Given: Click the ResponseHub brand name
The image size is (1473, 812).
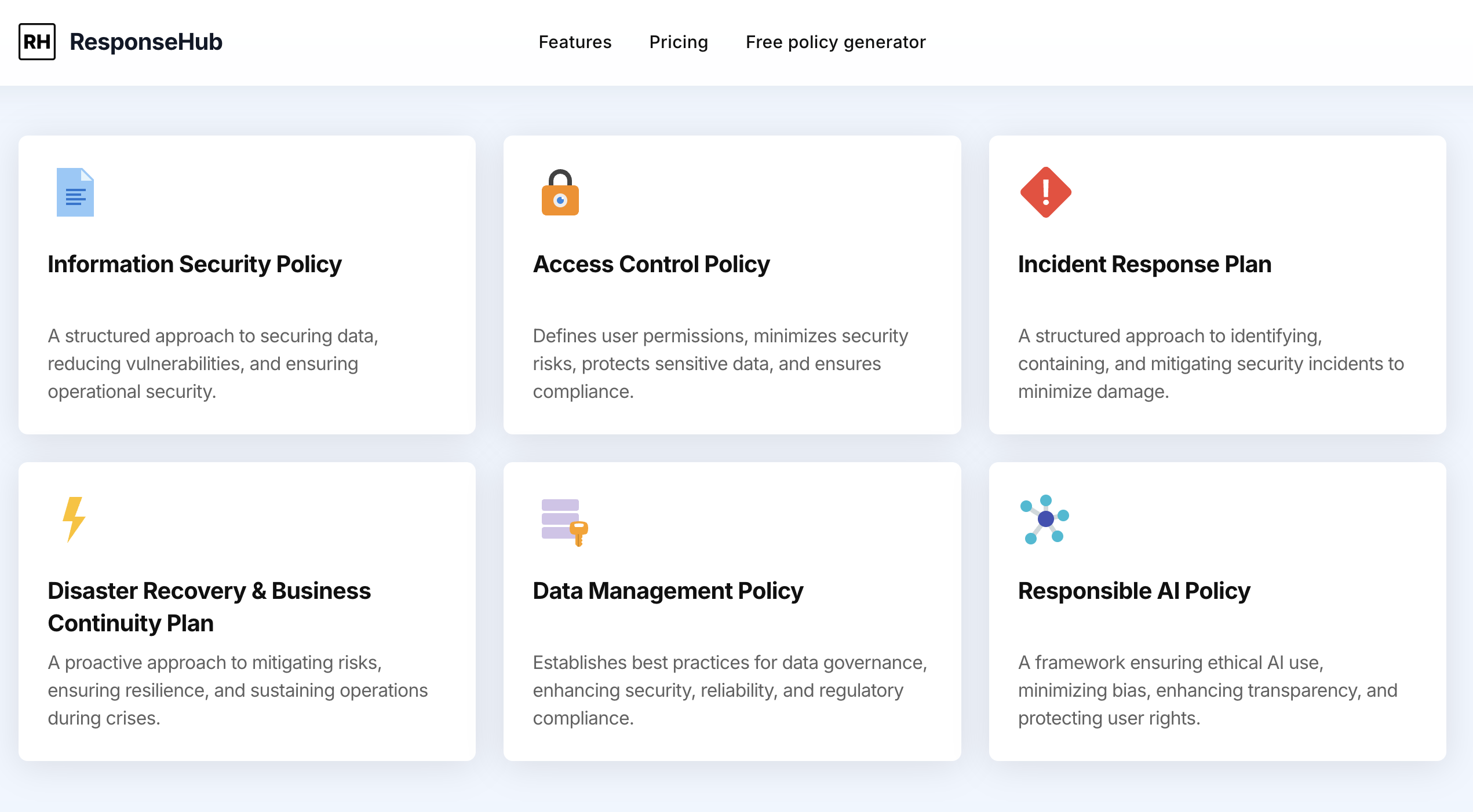Looking at the screenshot, I should pyautogui.click(x=146, y=42).
